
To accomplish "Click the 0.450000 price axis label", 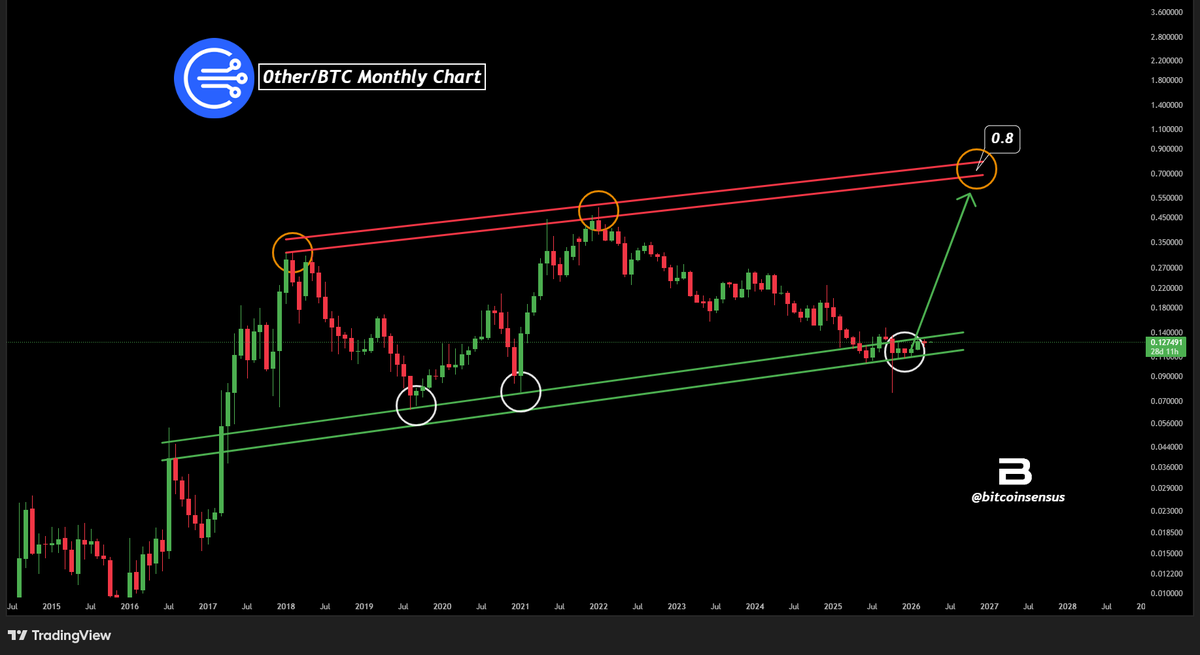I will (1169, 218).
